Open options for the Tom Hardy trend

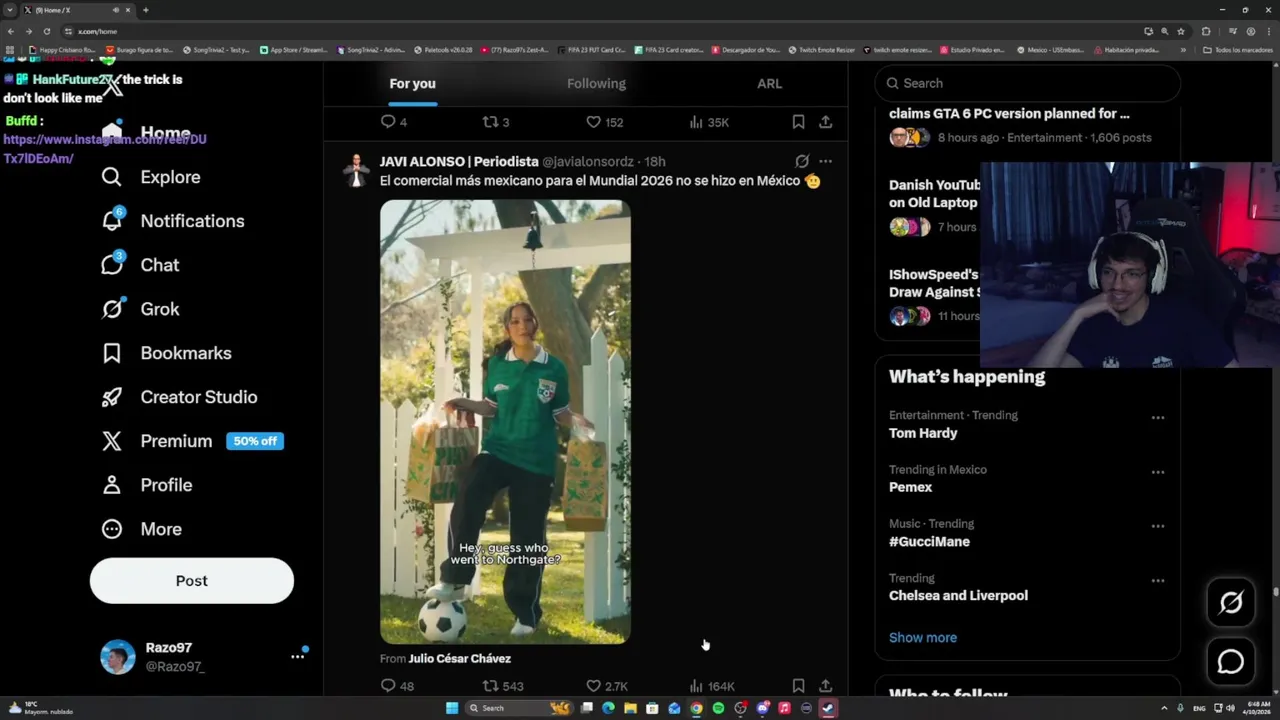(x=1157, y=418)
